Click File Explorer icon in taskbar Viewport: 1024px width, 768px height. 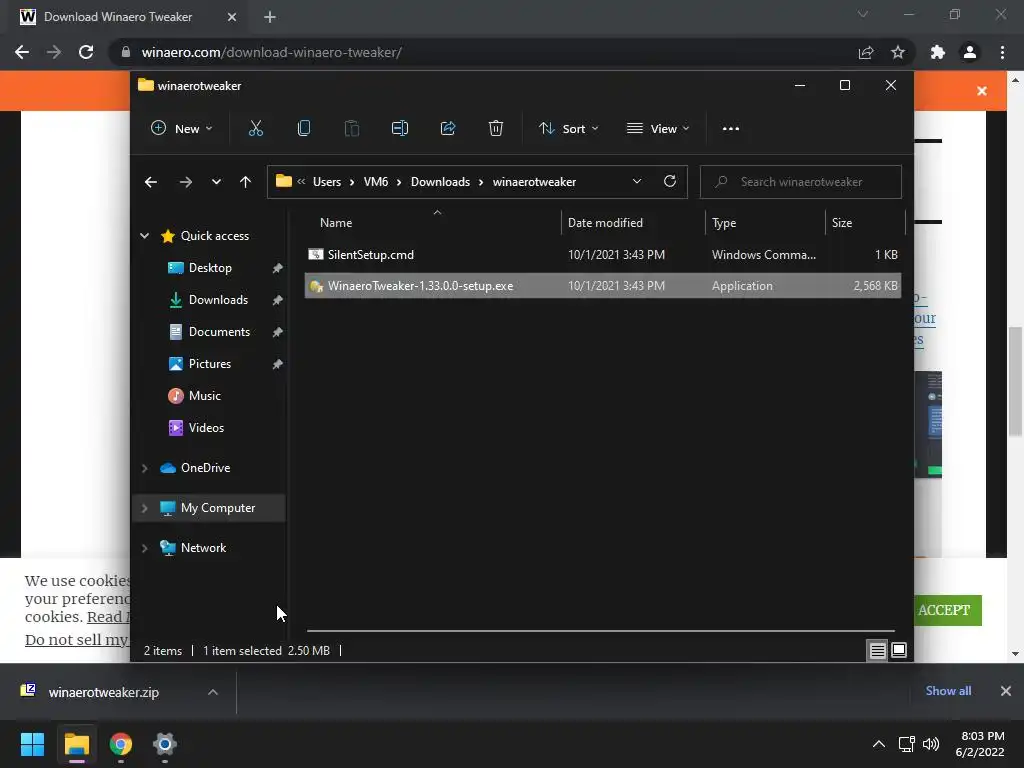(x=76, y=744)
